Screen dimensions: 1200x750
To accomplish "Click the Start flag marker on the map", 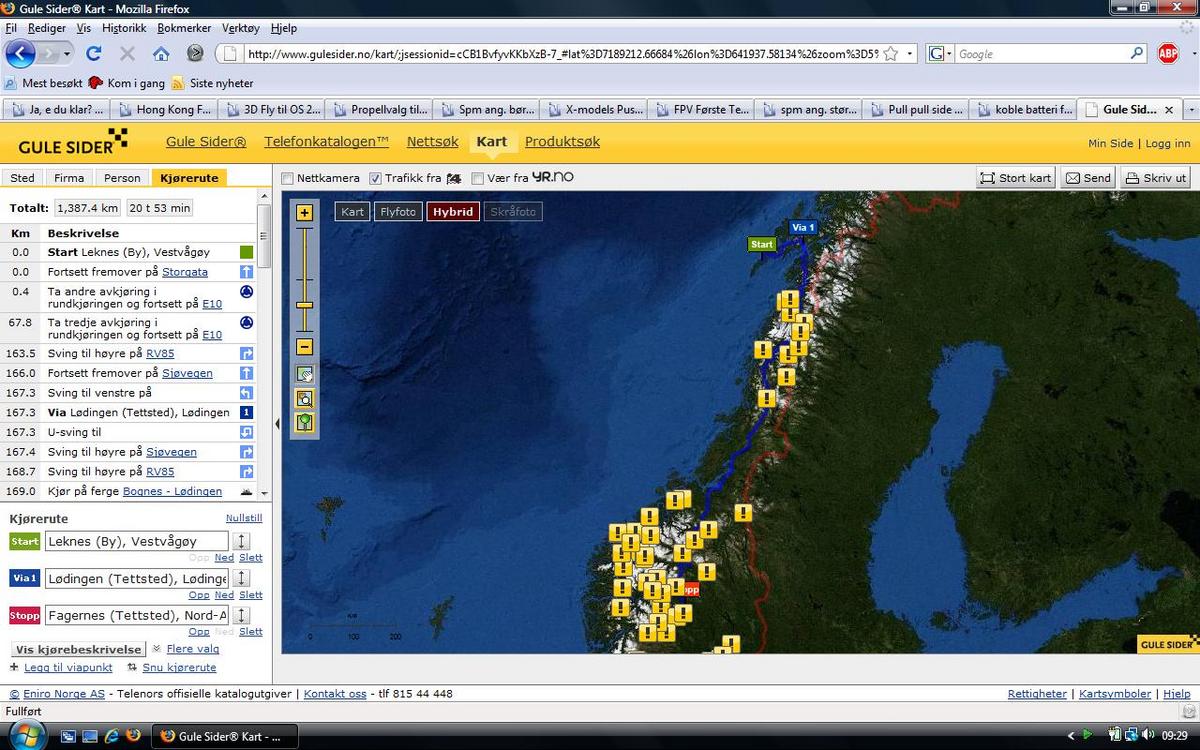I will [x=762, y=244].
